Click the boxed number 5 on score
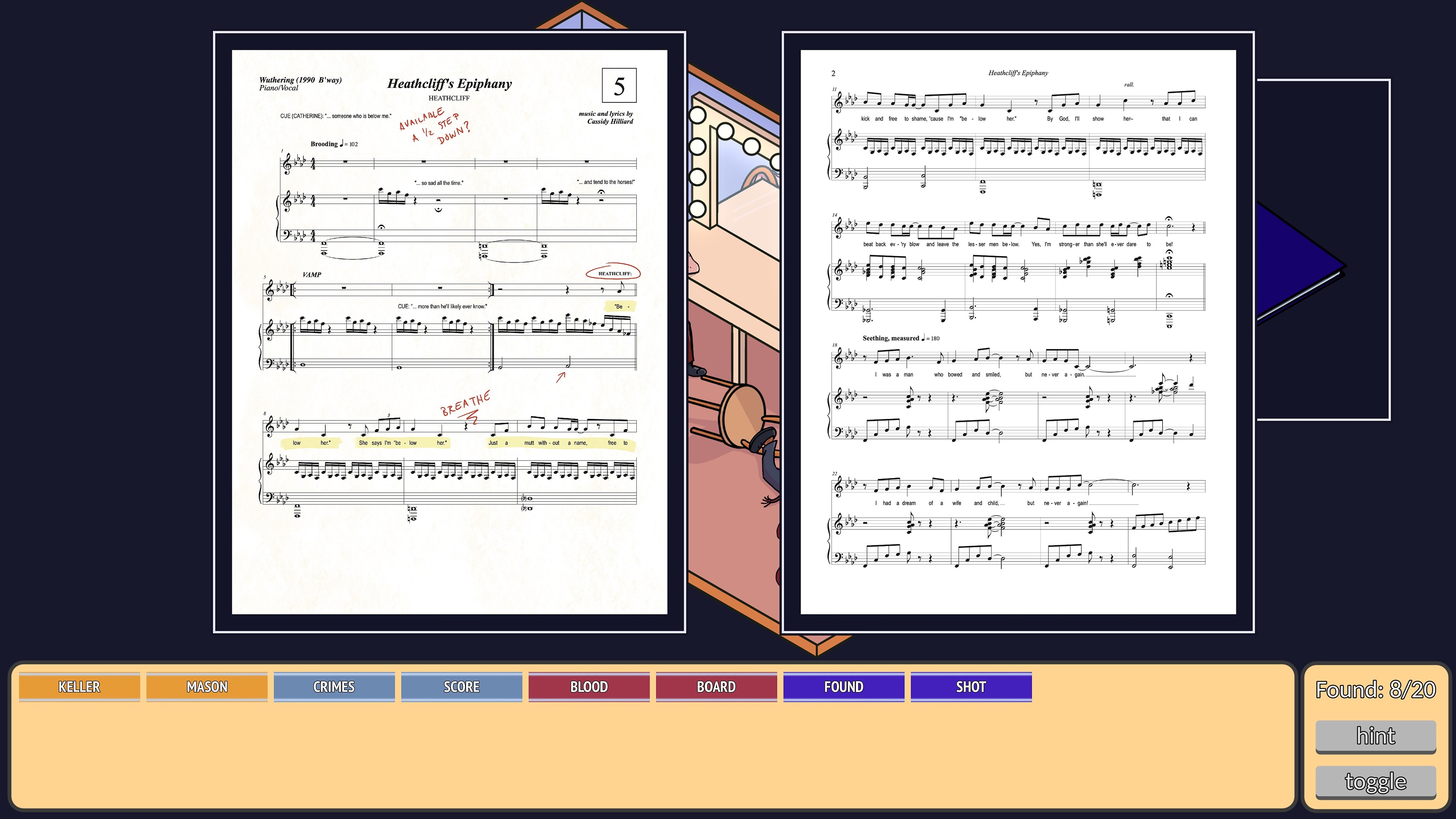The height and width of the screenshot is (819, 1456). (x=619, y=86)
